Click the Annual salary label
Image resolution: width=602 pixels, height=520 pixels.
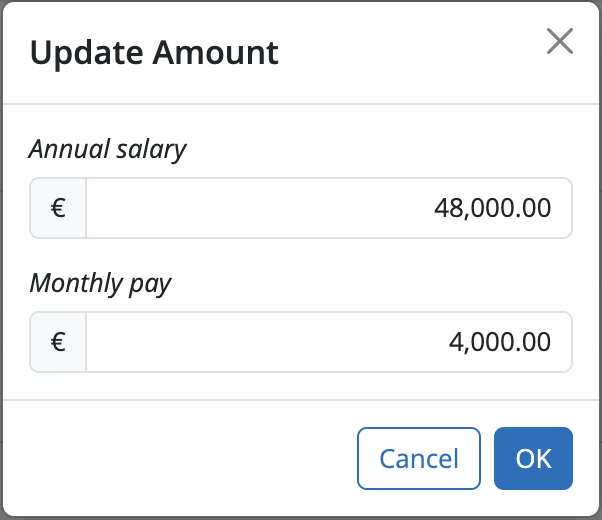(x=108, y=150)
